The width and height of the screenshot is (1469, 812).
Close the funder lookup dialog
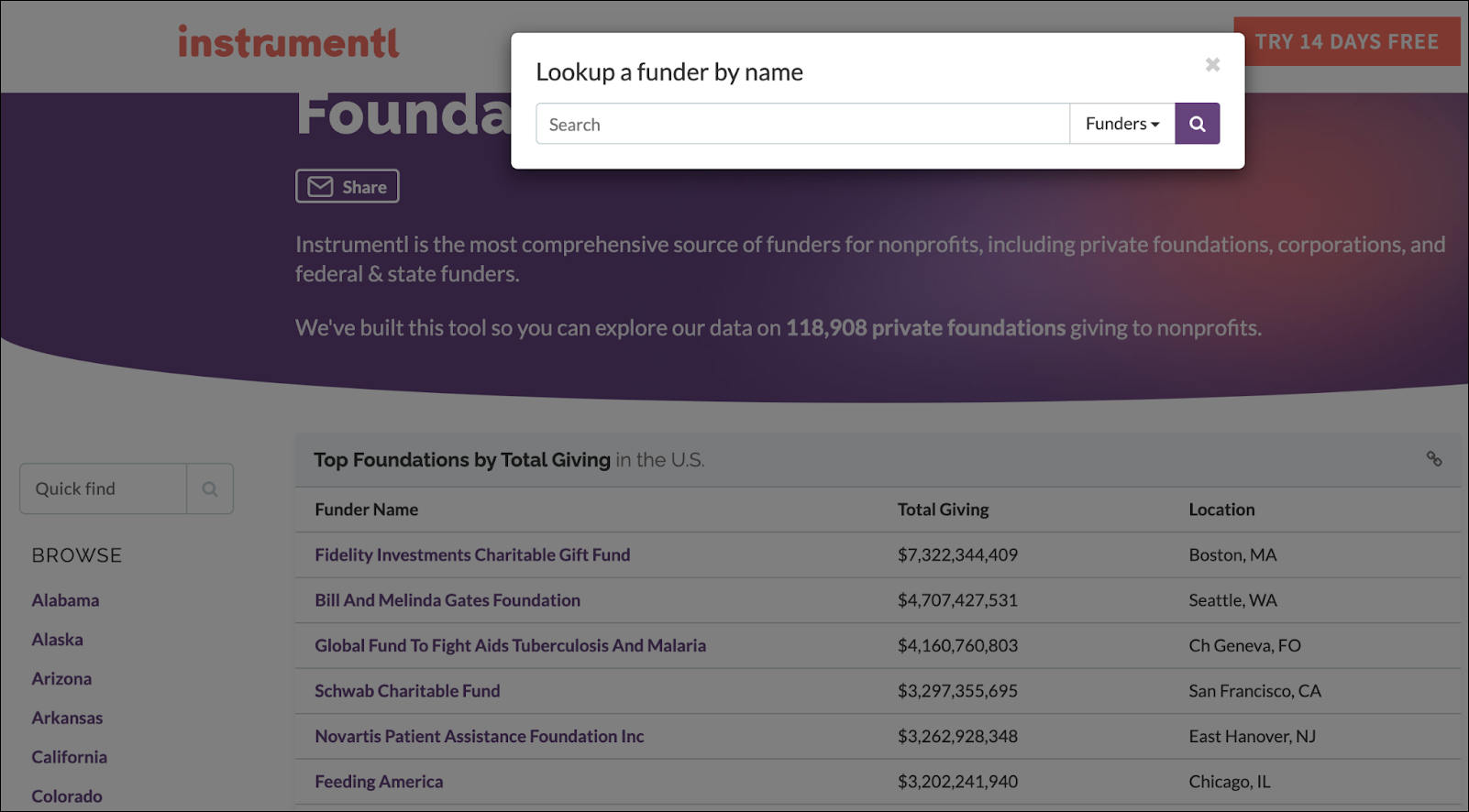(x=1212, y=64)
